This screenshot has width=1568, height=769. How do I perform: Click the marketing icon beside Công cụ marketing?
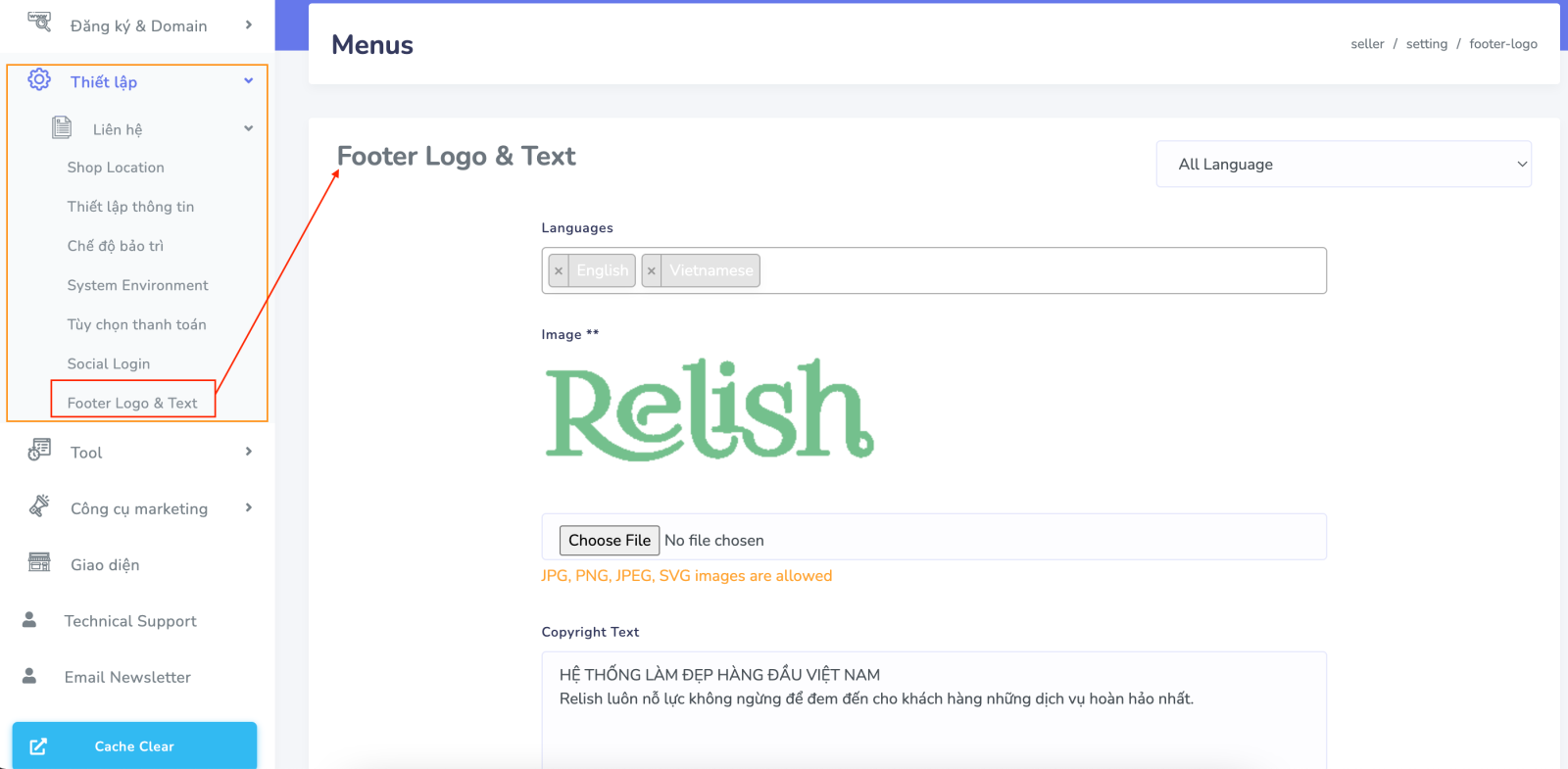39,506
